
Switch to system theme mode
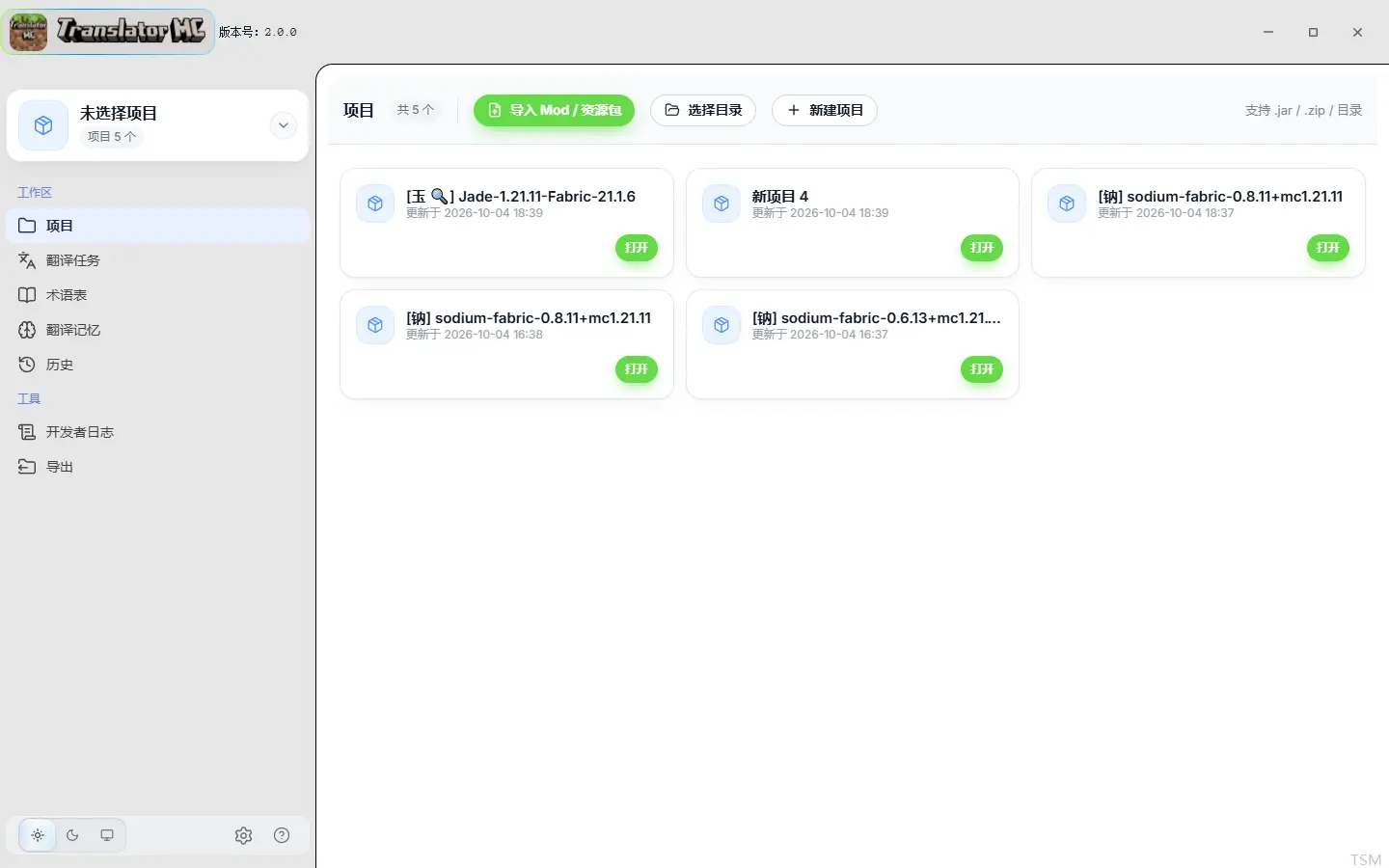tap(107, 835)
